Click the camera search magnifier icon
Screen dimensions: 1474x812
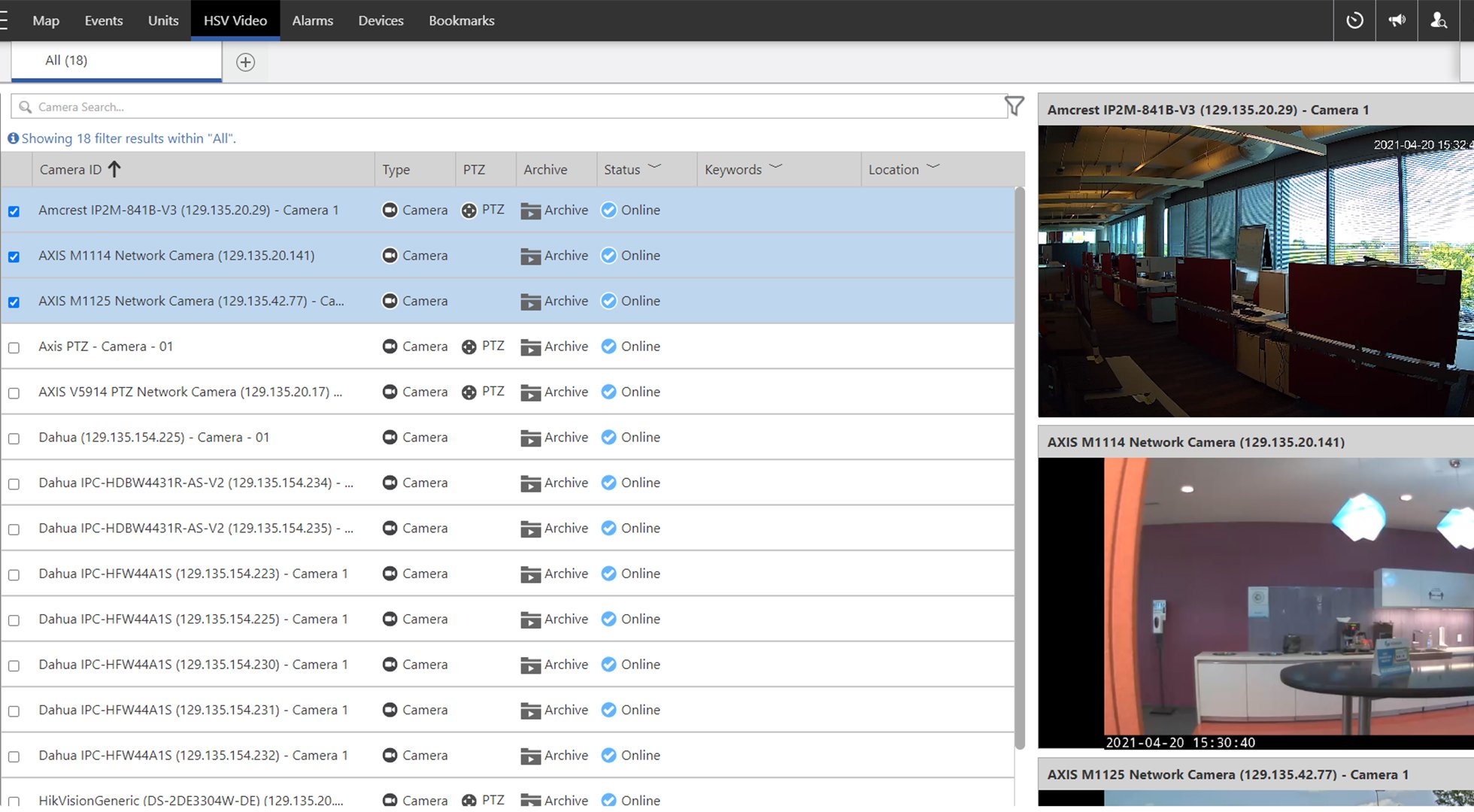[x=25, y=106]
